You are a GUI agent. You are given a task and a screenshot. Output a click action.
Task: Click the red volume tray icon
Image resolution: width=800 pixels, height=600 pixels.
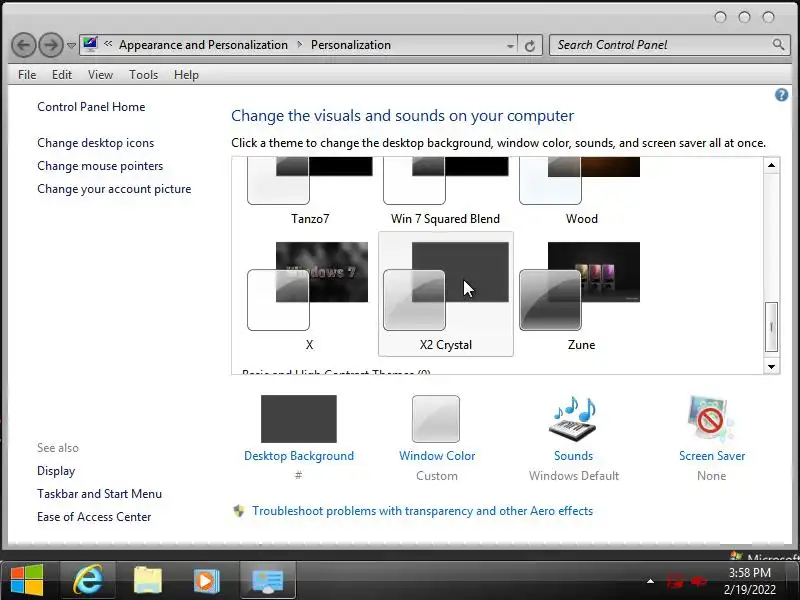[x=698, y=581]
